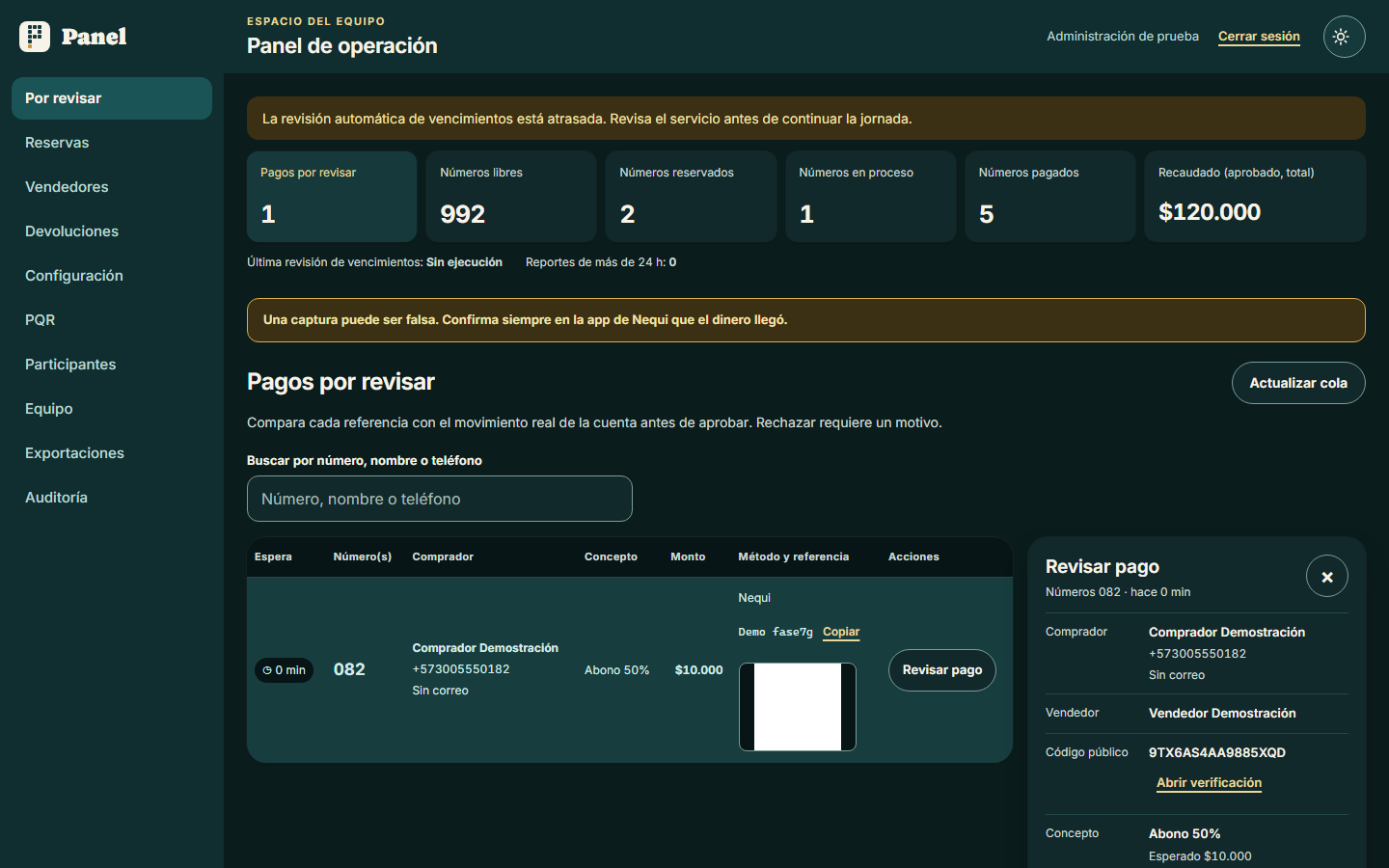1389x868 pixels.
Task: Click the Cerrar sesión link
Action: [1259, 37]
